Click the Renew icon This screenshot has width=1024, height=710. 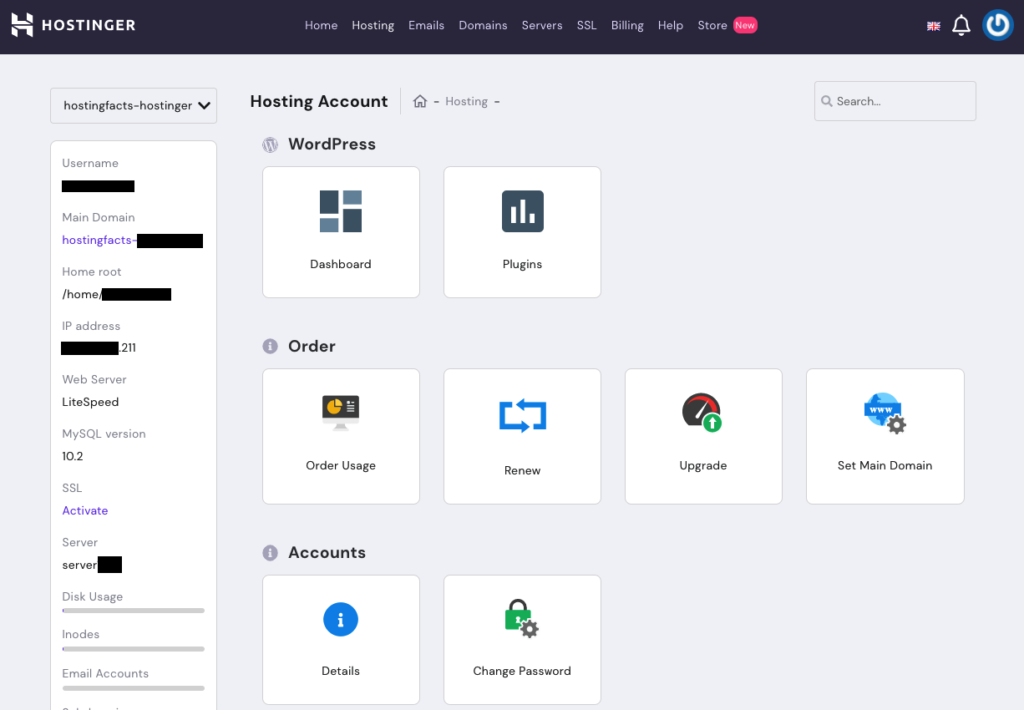pos(521,415)
